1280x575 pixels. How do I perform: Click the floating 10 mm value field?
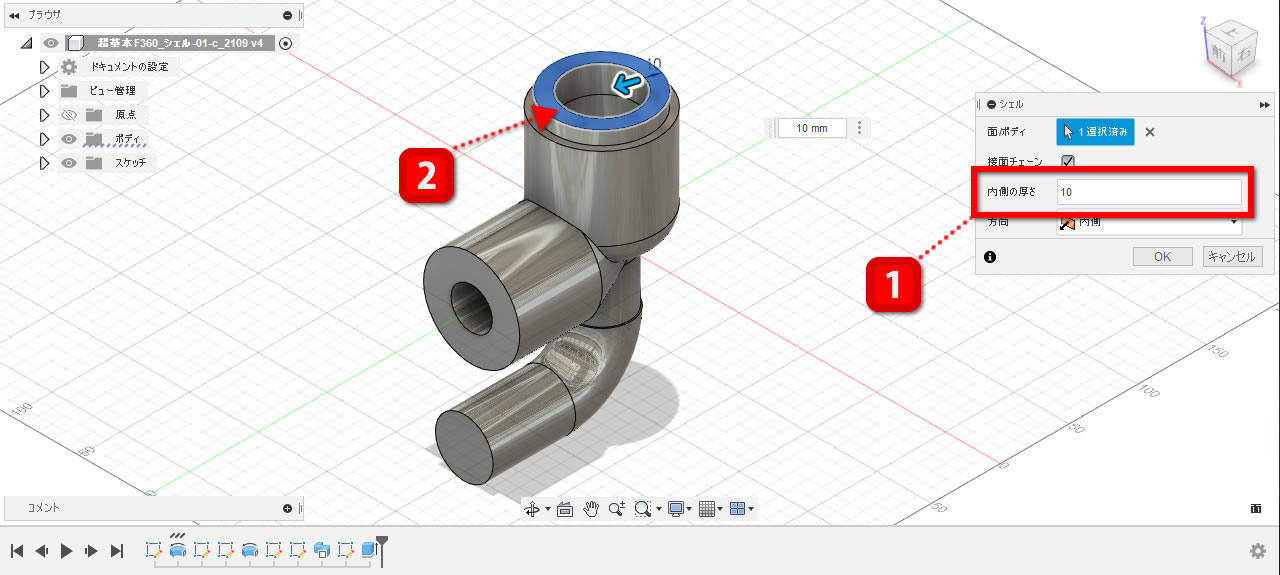[812, 128]
